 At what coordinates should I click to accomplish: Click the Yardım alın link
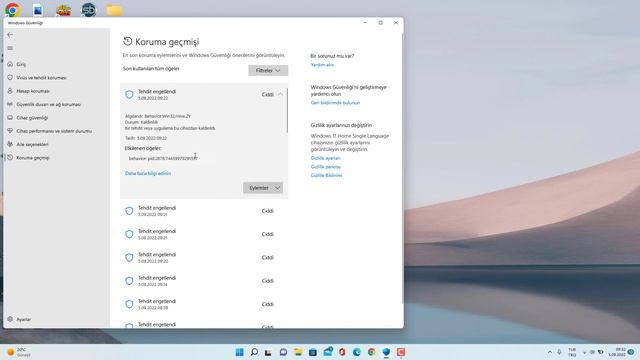(x=322, y=65)
